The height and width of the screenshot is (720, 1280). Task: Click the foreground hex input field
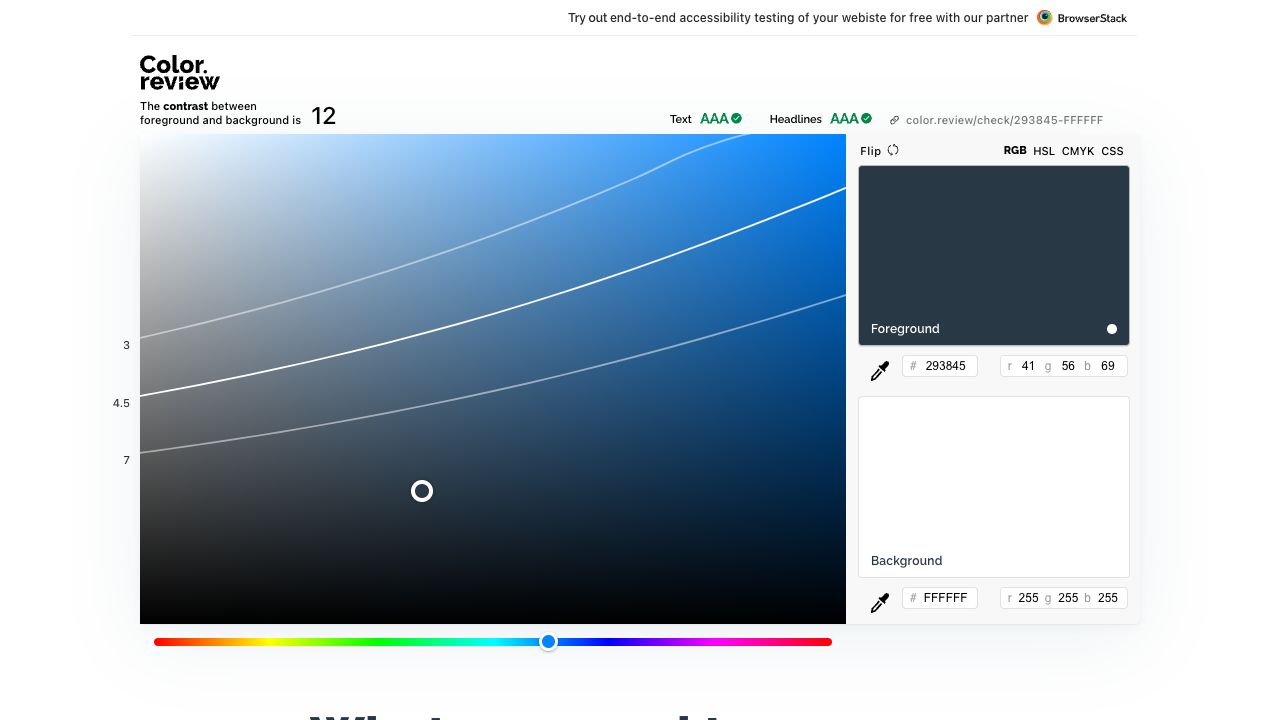[x=940, y=366]
